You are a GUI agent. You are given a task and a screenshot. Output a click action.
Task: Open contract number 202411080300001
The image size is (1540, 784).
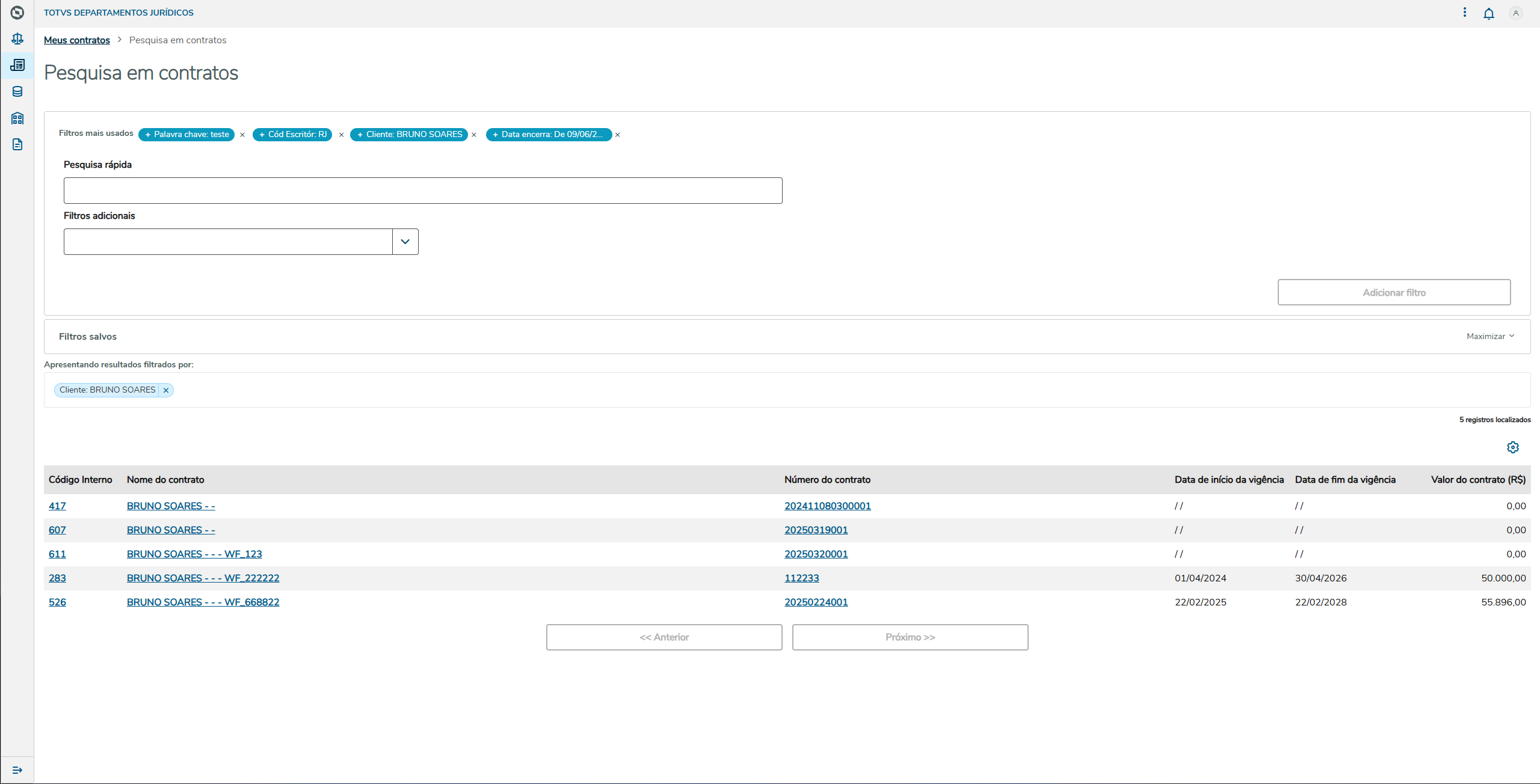[827, 506]
